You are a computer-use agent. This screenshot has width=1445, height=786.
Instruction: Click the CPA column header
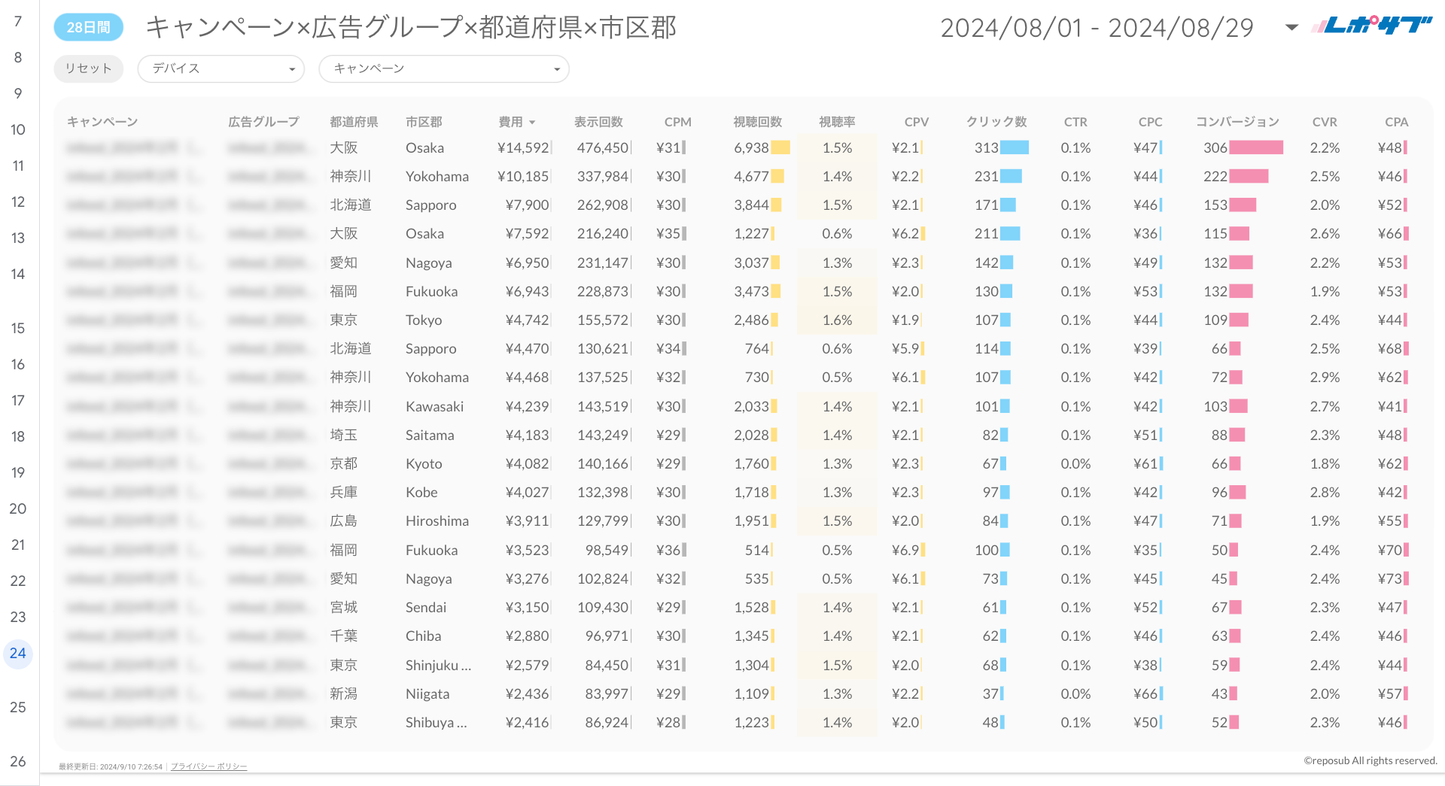point(1396,122)
